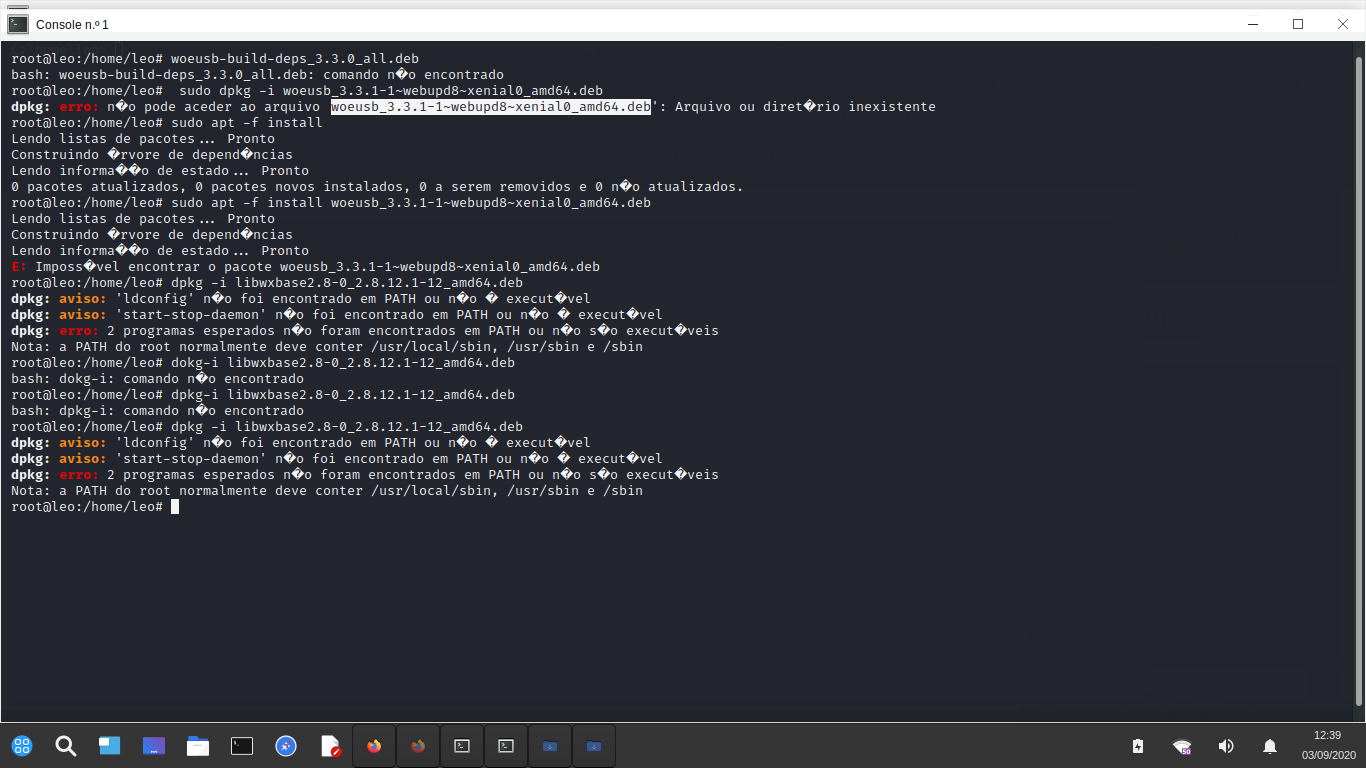Click 'bash: dpkg-i: comando' error line
This screenshot has height=768, width=1366.
click(157, 411)
